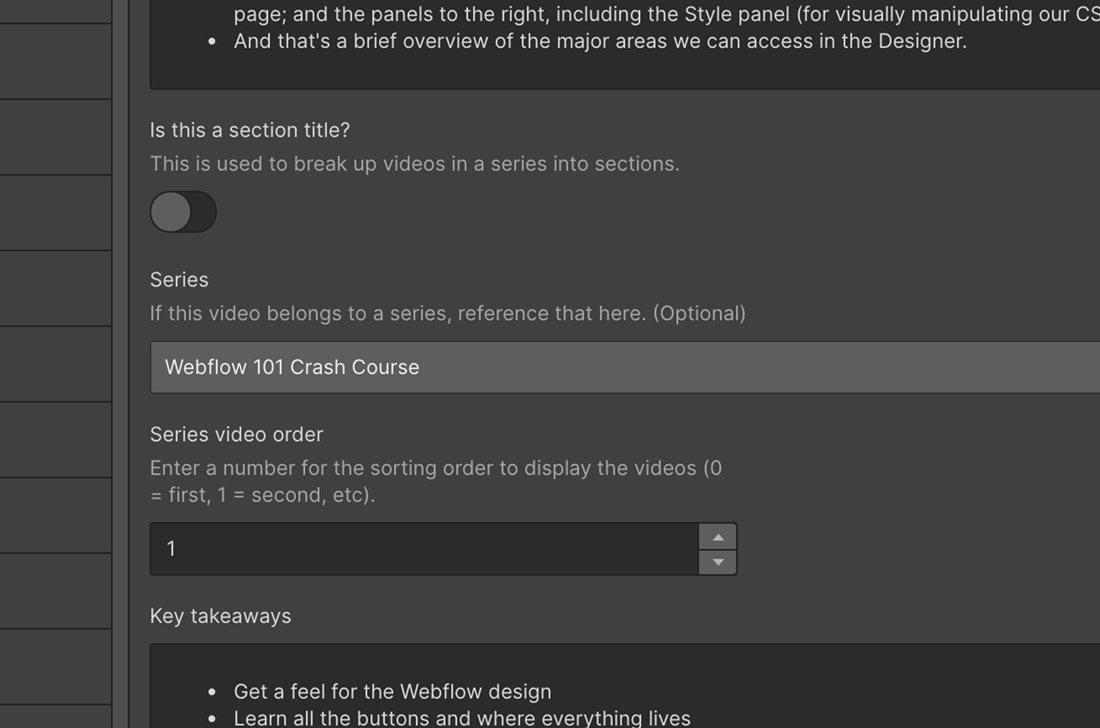Decrease series video order with down arrow
The width and height of the screenshot is (1100, 728).
coord(718,562)
